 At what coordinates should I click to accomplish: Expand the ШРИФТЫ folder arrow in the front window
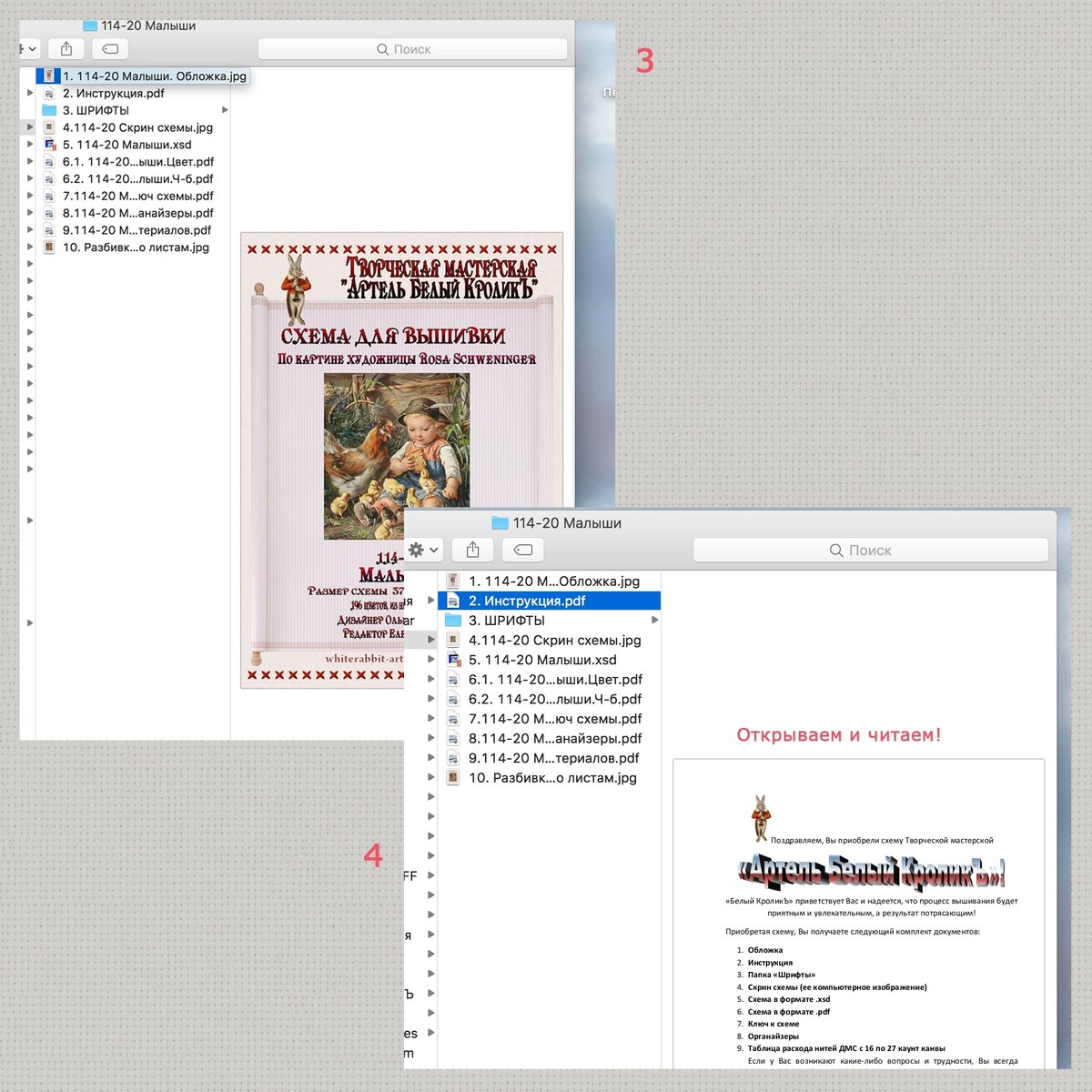[654, 621]
